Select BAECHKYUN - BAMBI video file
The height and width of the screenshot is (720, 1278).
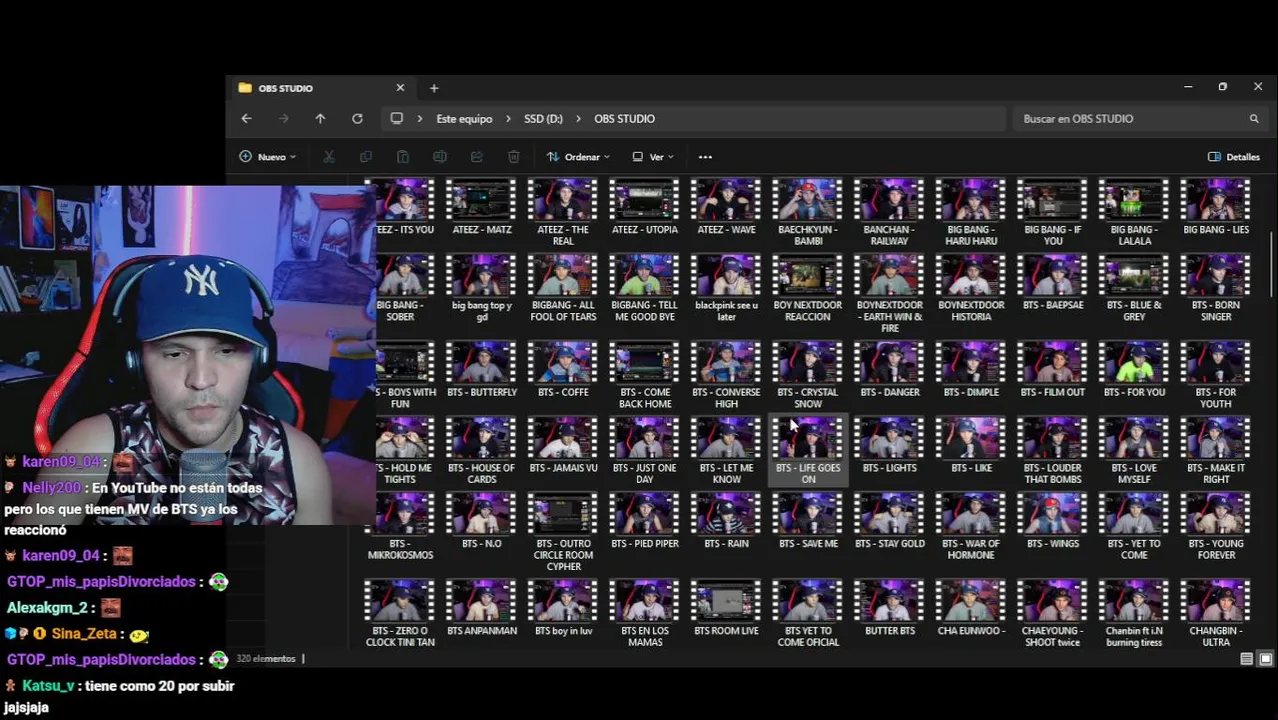pos(808,213)
